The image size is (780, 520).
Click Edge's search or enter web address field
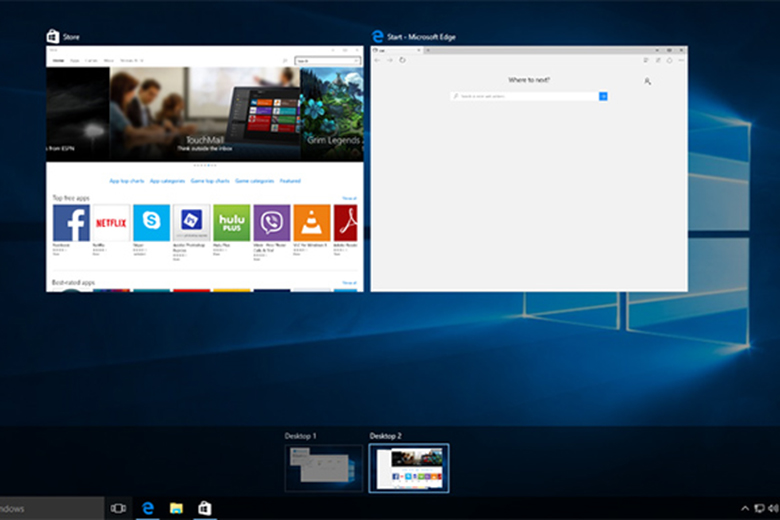(x=525, y=96)
